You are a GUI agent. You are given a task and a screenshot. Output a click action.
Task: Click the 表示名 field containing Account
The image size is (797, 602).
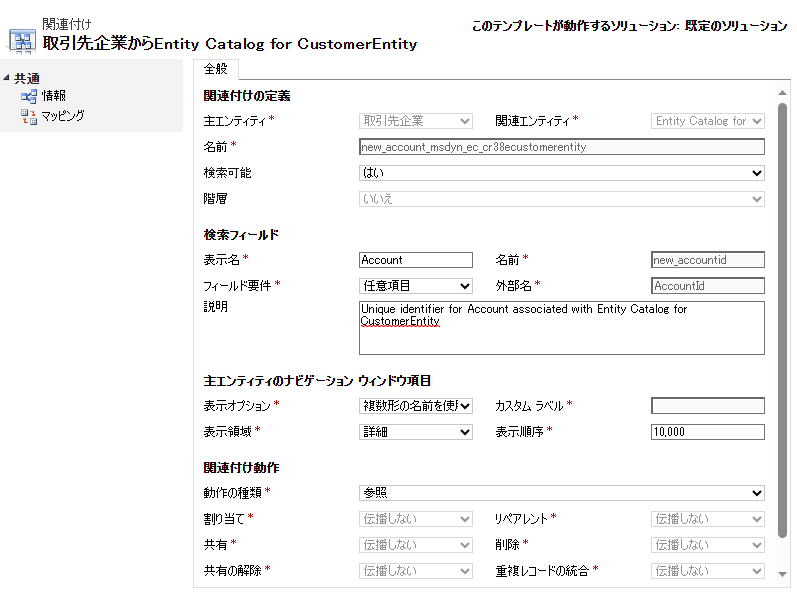[416, 260]
